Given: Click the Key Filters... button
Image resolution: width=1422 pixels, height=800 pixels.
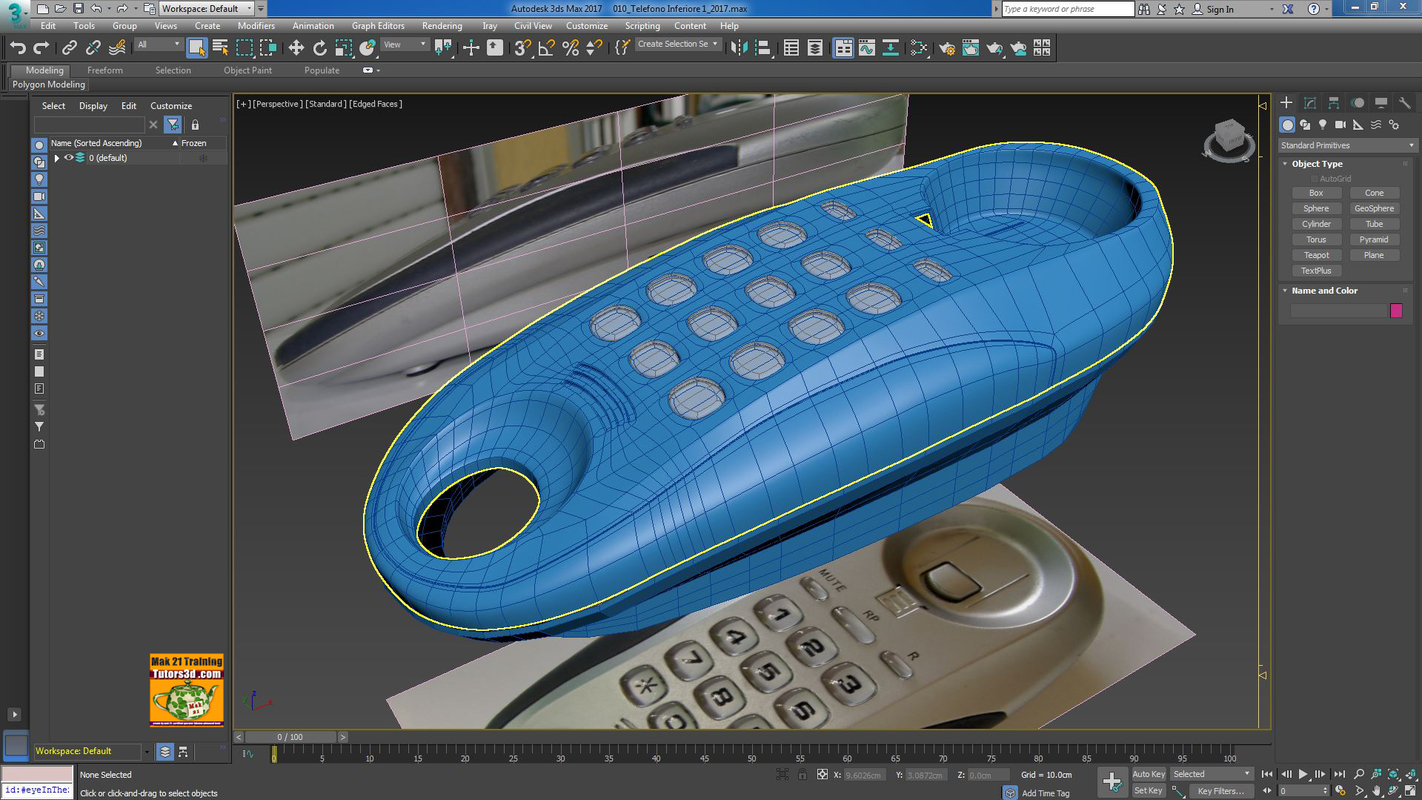Looking at the screenshot, I should tap(1221, 791).
